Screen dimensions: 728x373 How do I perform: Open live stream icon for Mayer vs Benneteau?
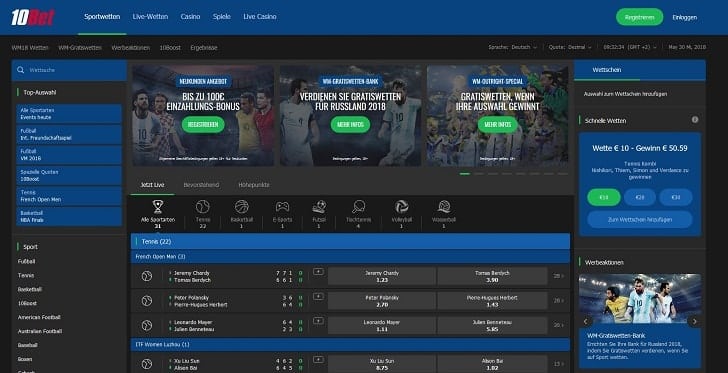[x=318, y=321]
